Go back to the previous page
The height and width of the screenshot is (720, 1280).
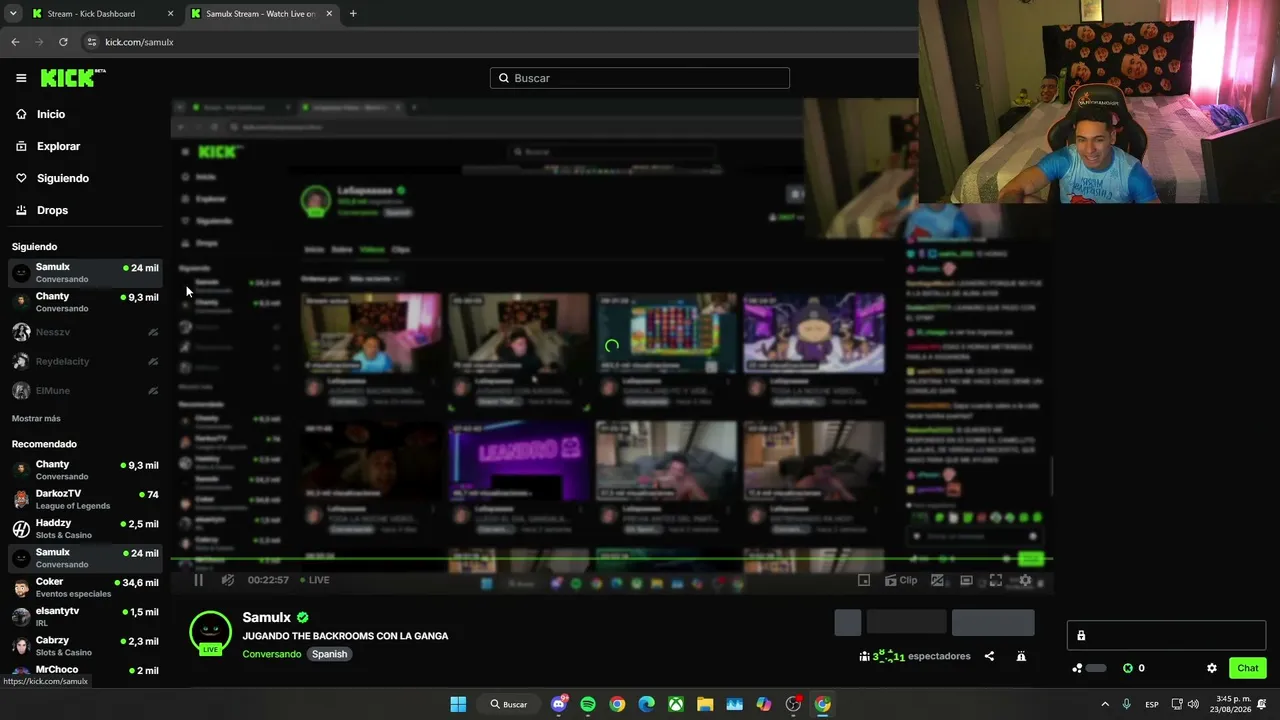click(15, 42)
